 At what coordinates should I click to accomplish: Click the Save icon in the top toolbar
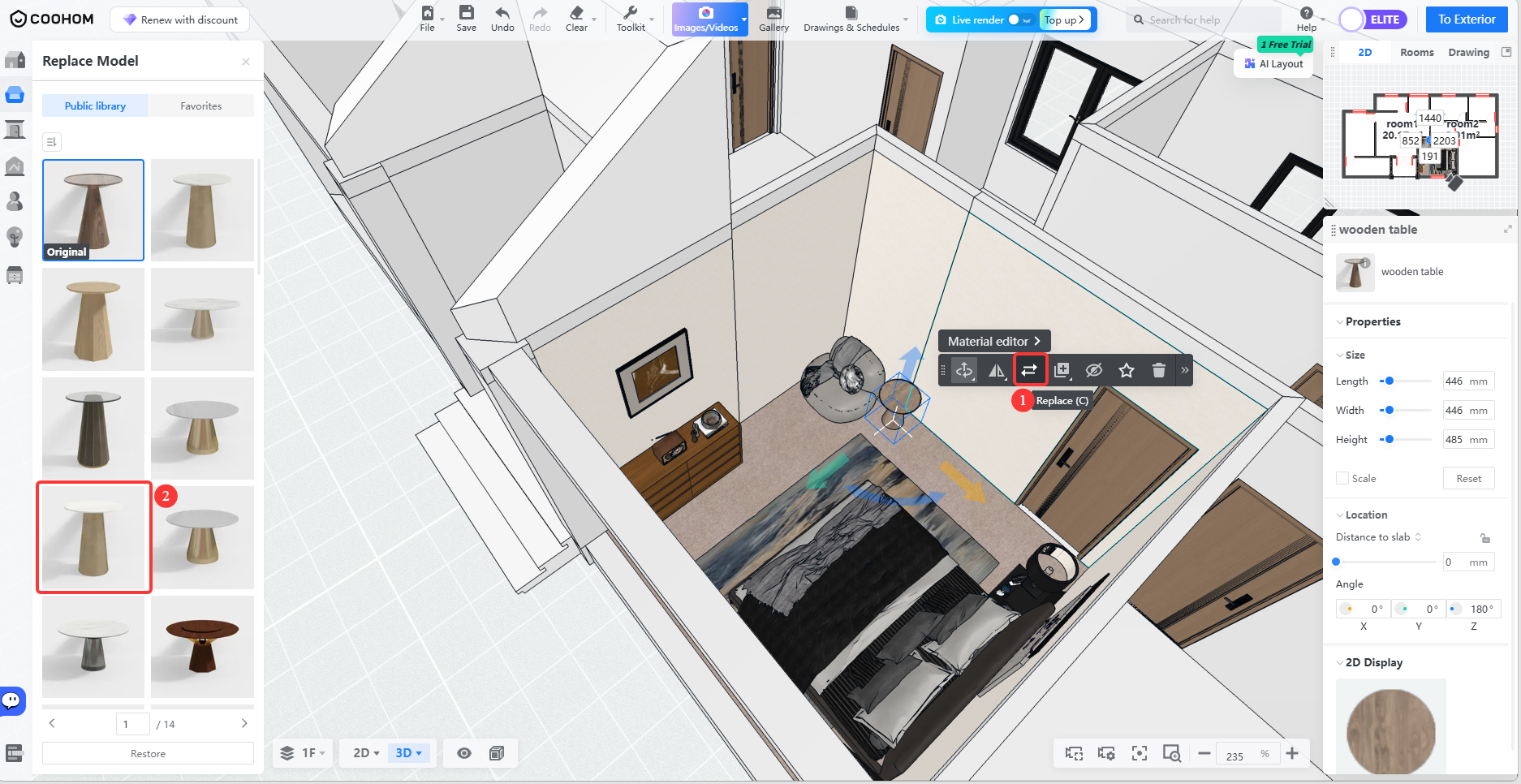[x=466, y=12]
